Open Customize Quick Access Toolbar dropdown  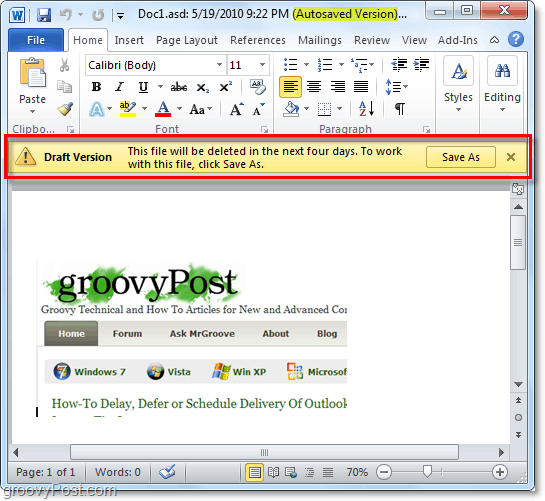(121, 15)
